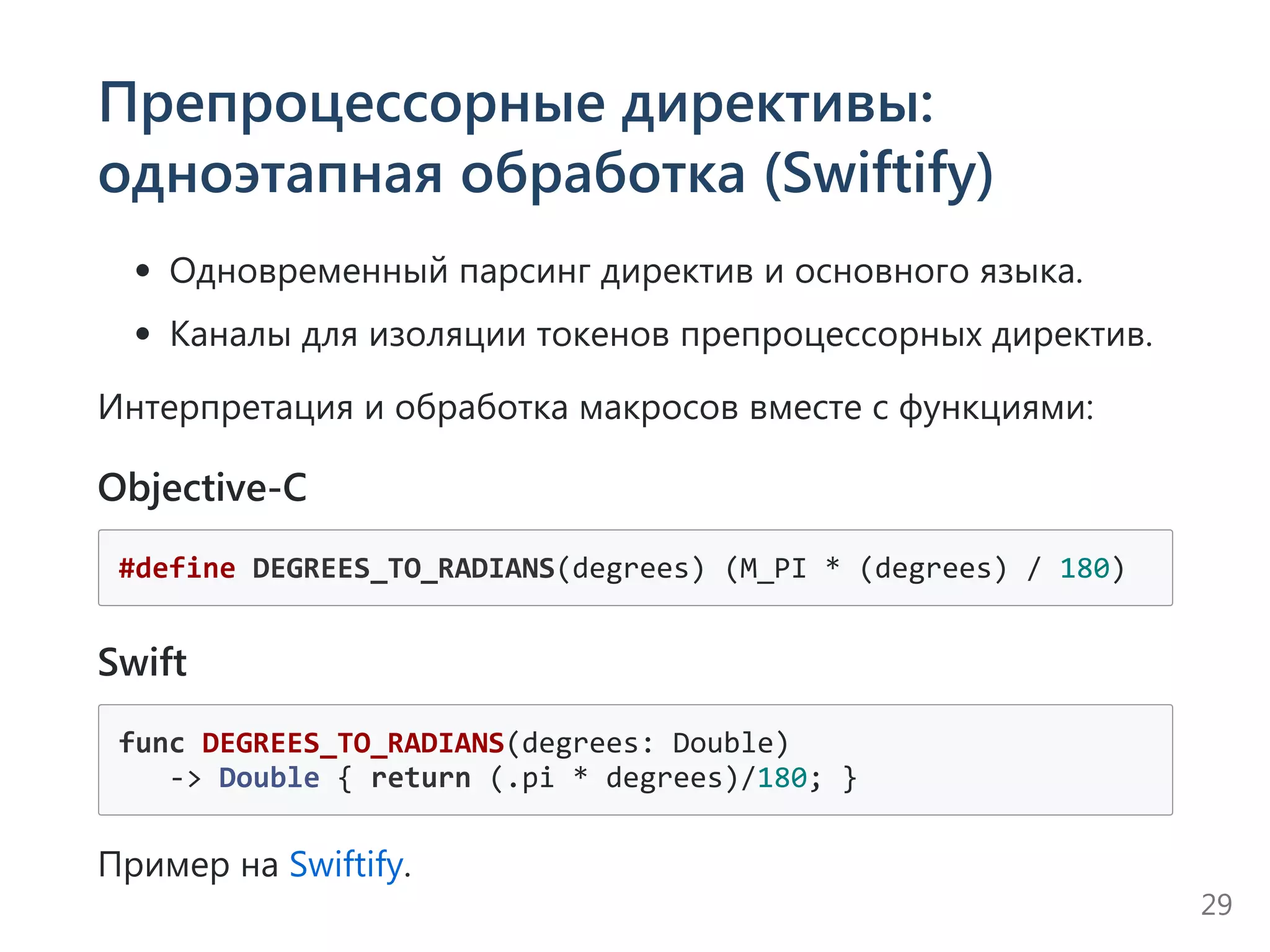
Task: Open the Swiftify link
Action: click(346, 865)
